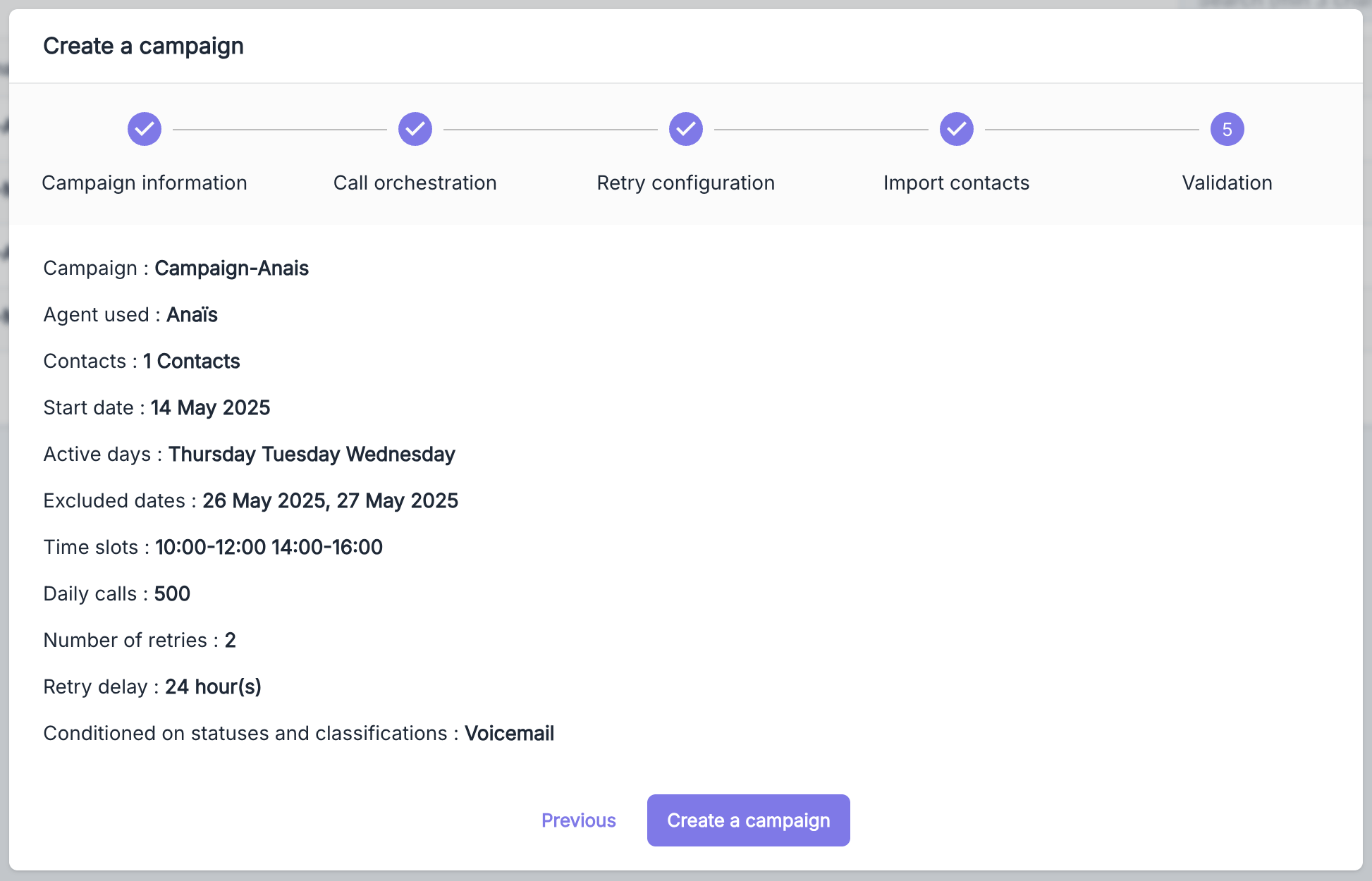
Task: Click the Import contacts step checkmark icon
Action: (957, 129)
